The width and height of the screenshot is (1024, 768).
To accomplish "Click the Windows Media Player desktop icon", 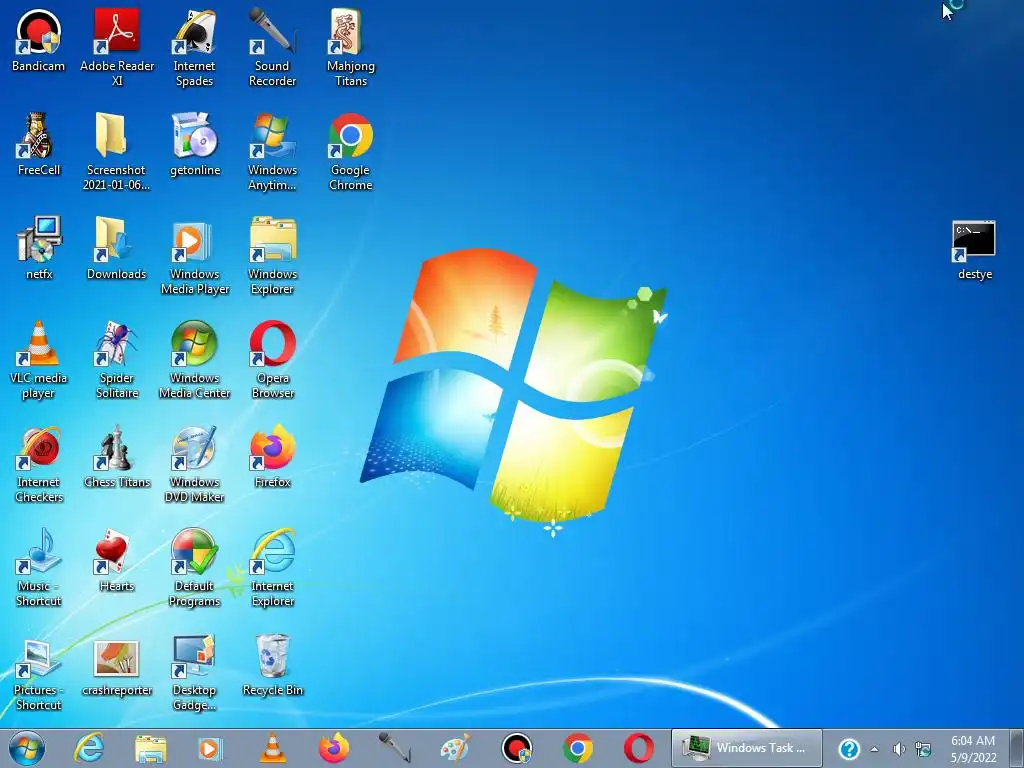I will point(195,255).
